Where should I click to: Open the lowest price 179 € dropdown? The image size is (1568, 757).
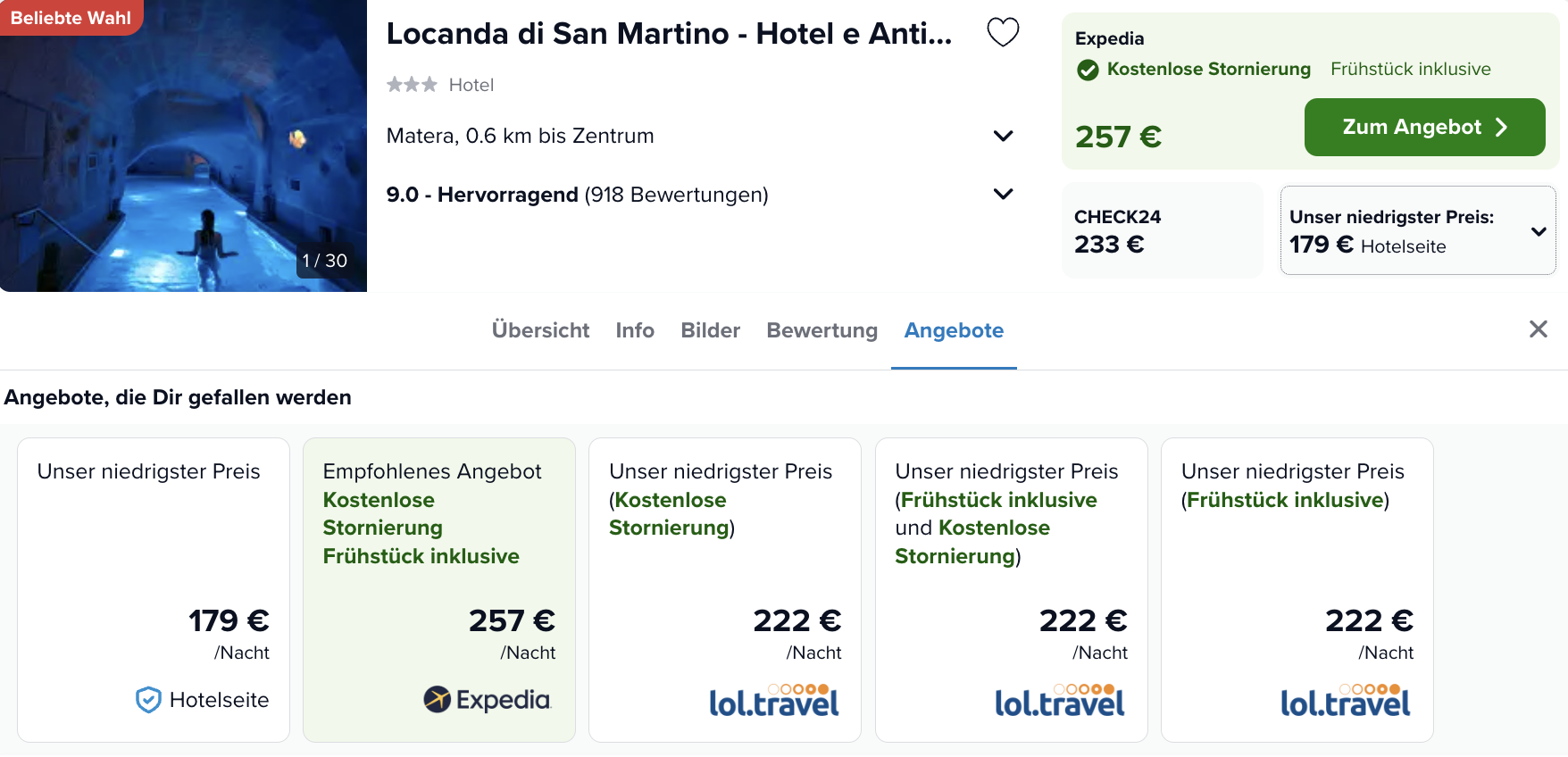[x=1538, y=231]
